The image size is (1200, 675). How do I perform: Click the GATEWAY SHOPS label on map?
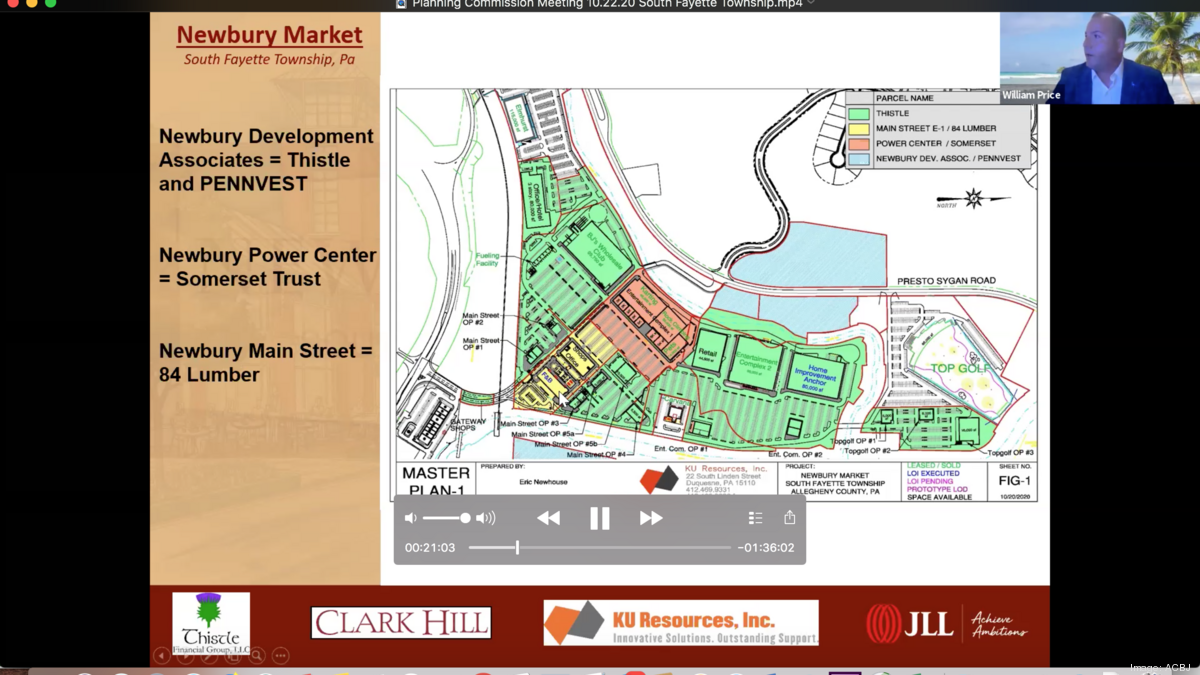pyautogui.click(x=469, y=426)
